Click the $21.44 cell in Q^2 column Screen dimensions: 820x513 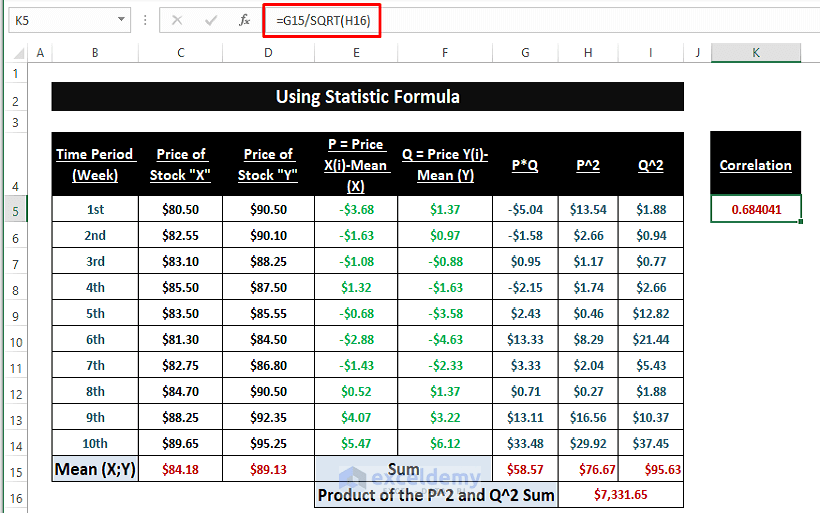pos(651,339)
